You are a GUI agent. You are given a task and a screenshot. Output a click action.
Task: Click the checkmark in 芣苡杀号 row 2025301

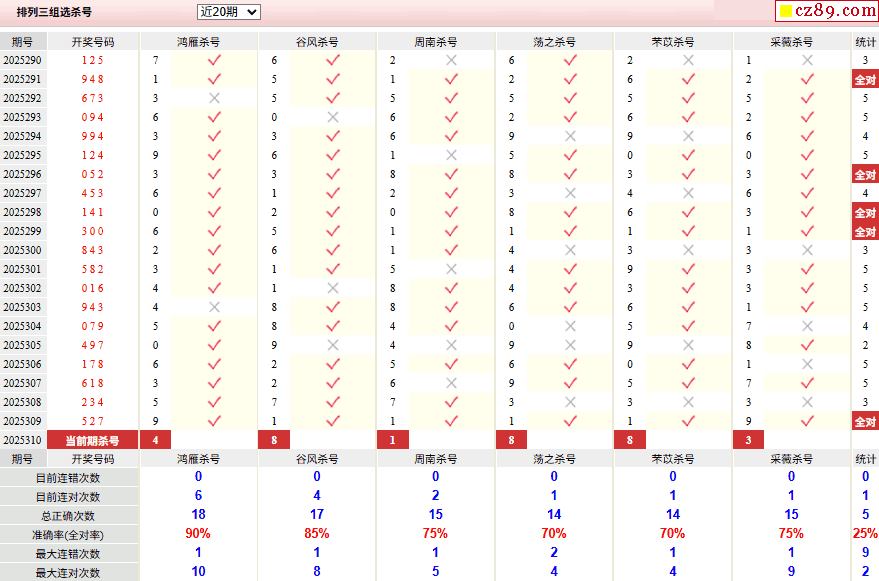(x=688, y=269)
